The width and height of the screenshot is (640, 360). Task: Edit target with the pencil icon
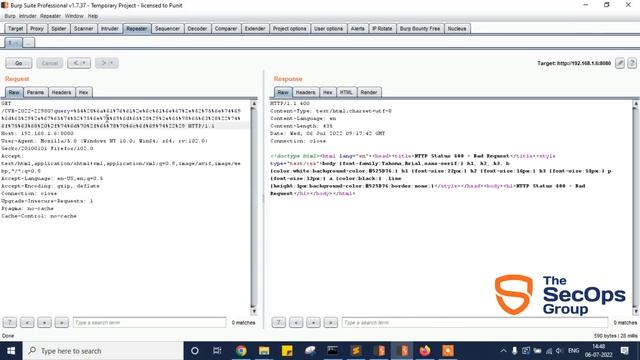[620, 63]
